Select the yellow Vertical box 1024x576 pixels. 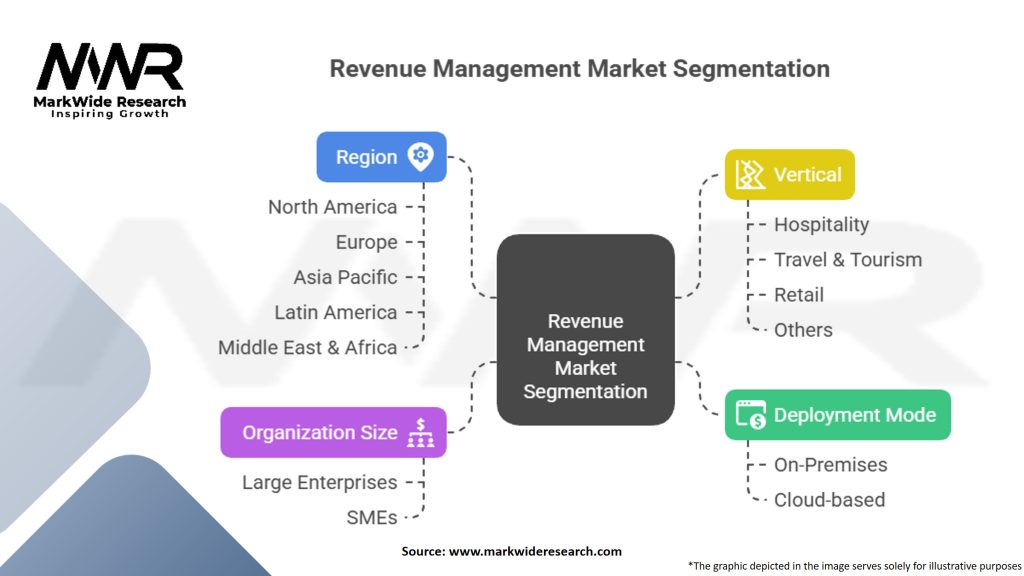790,174
